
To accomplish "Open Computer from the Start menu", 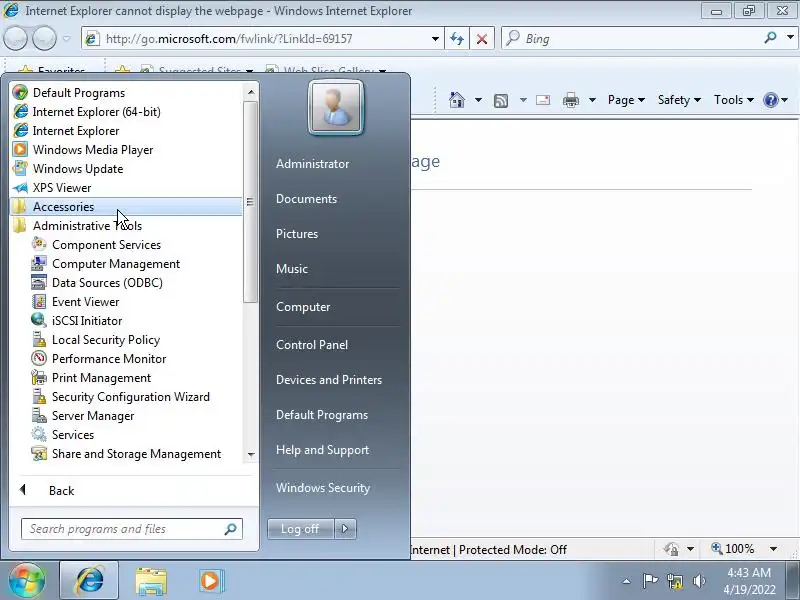I will click(303, 307).
